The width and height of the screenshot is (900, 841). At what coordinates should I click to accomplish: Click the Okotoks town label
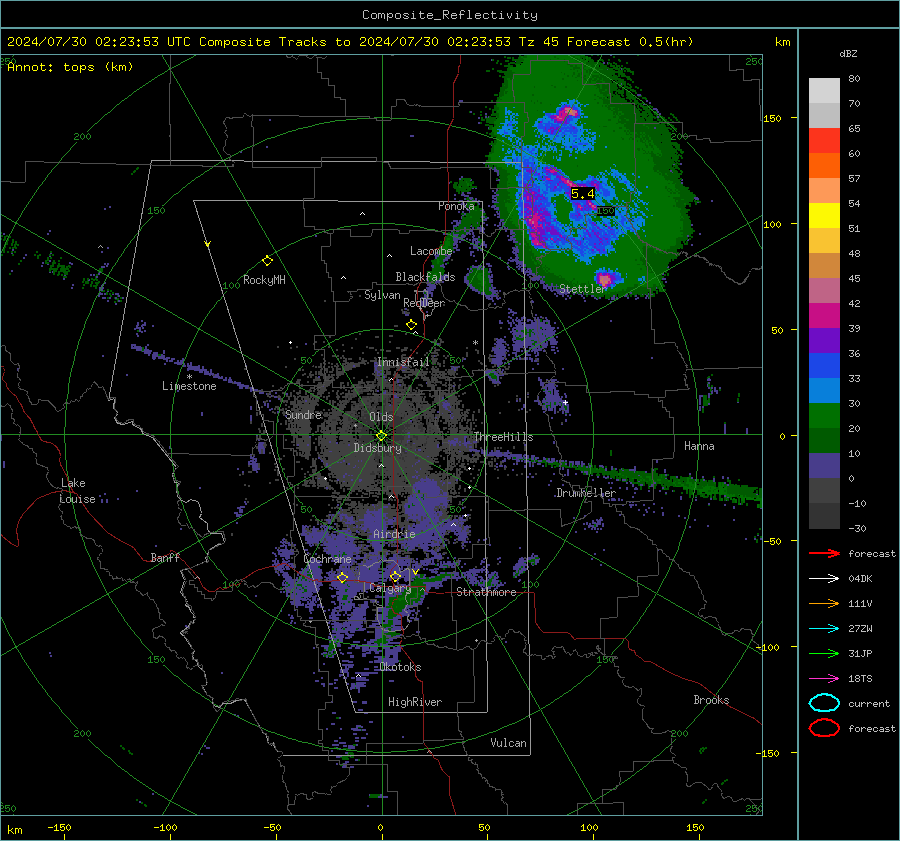pyautogui.click(x=400, y=667)
